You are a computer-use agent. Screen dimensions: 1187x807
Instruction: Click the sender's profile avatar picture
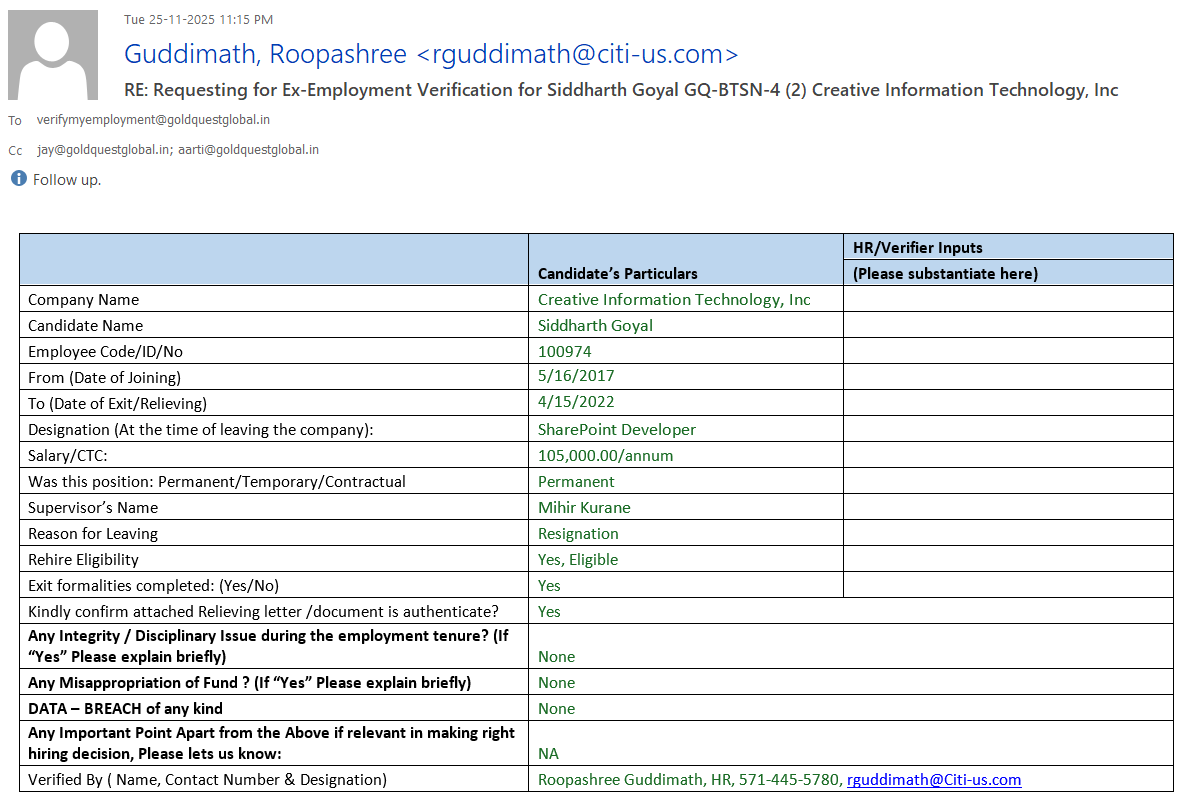click(x=53, y=55)
